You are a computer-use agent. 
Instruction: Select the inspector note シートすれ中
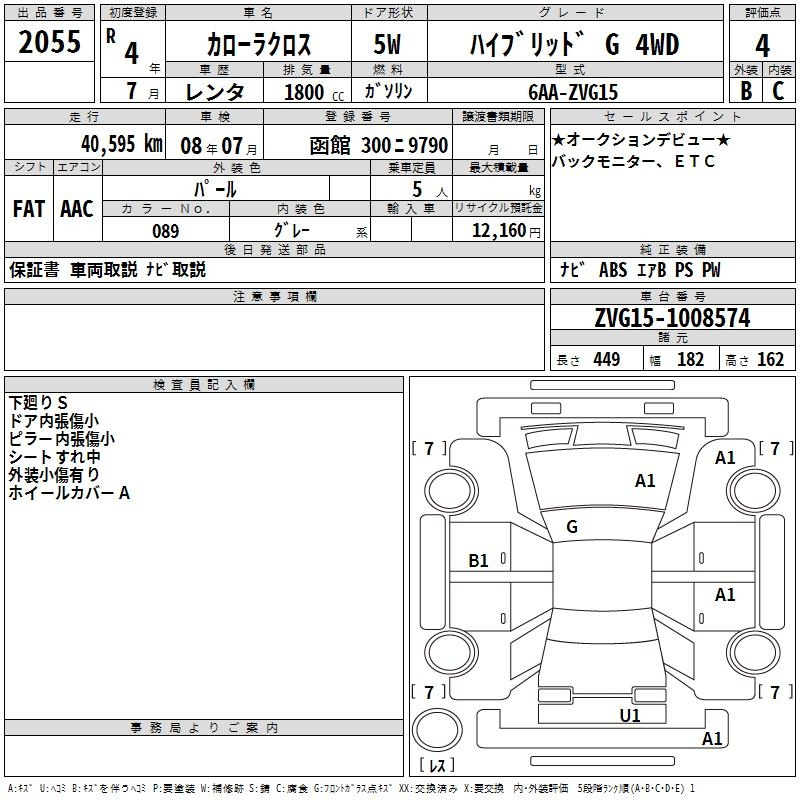click(54, 456)
